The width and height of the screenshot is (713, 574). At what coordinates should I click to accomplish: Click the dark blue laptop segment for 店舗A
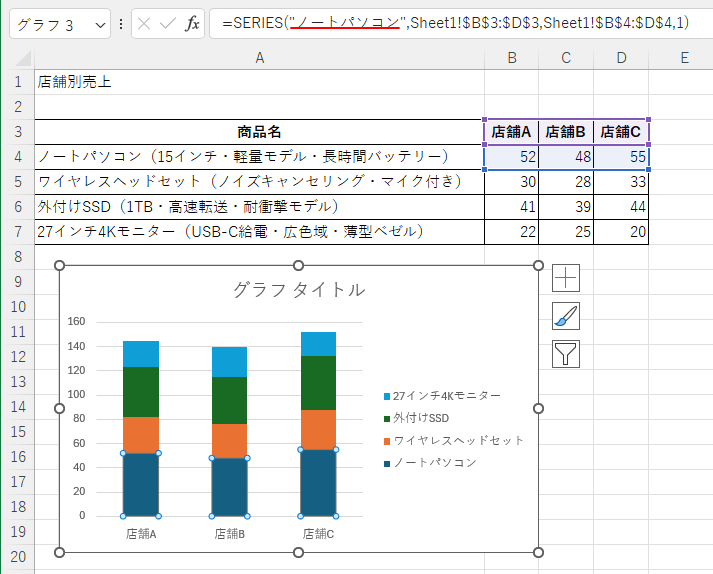(x=141, y=484)
